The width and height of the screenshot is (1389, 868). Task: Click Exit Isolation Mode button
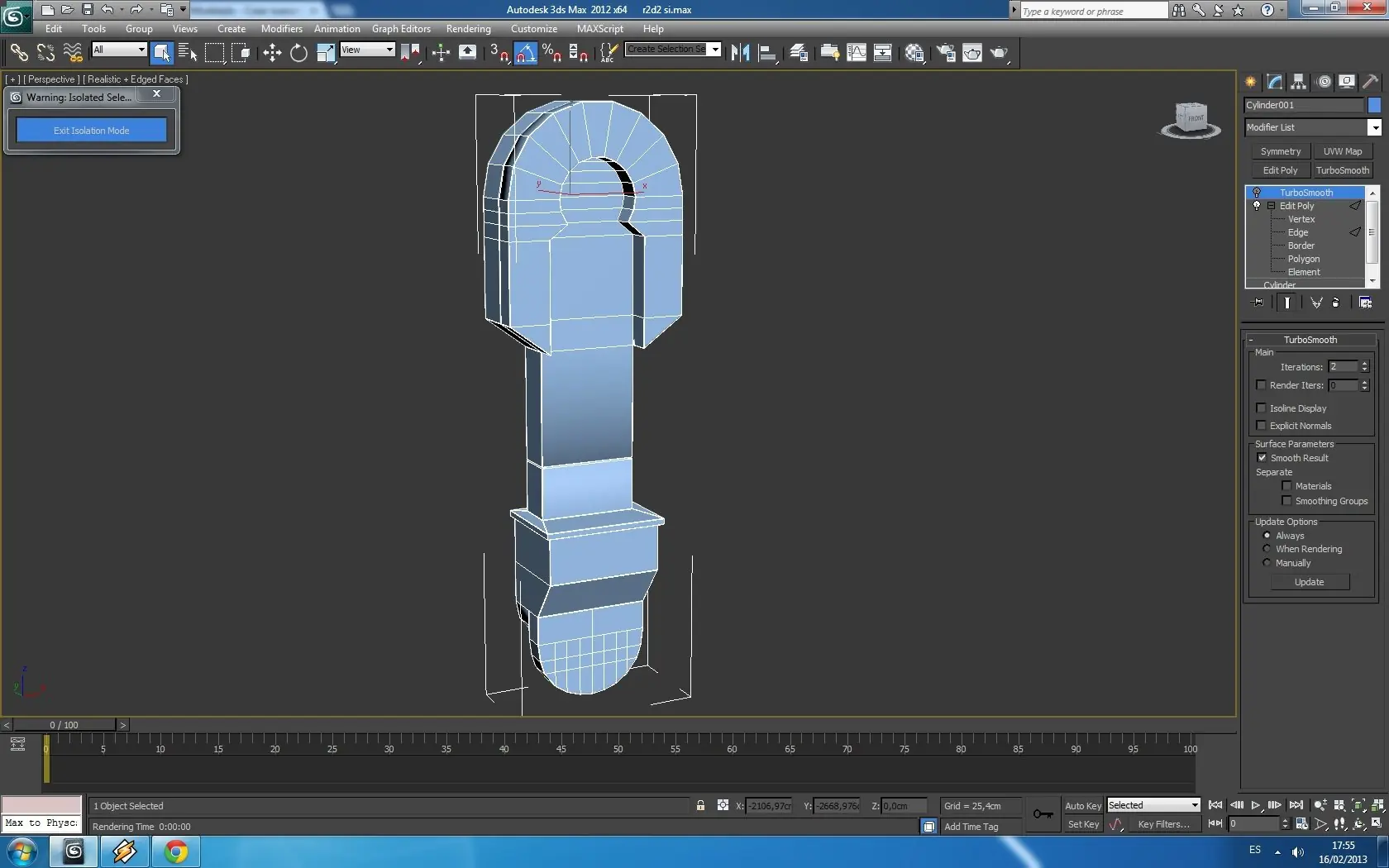click(92, 131)
